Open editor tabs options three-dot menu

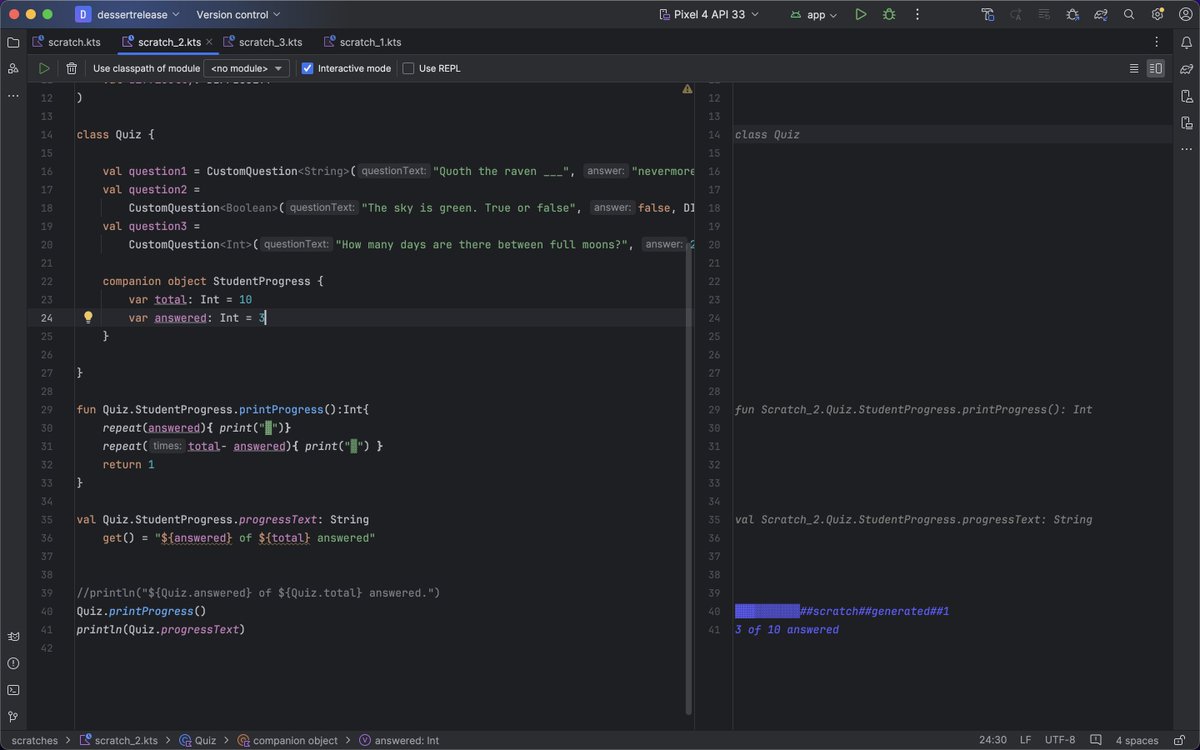pos(1157,42)
